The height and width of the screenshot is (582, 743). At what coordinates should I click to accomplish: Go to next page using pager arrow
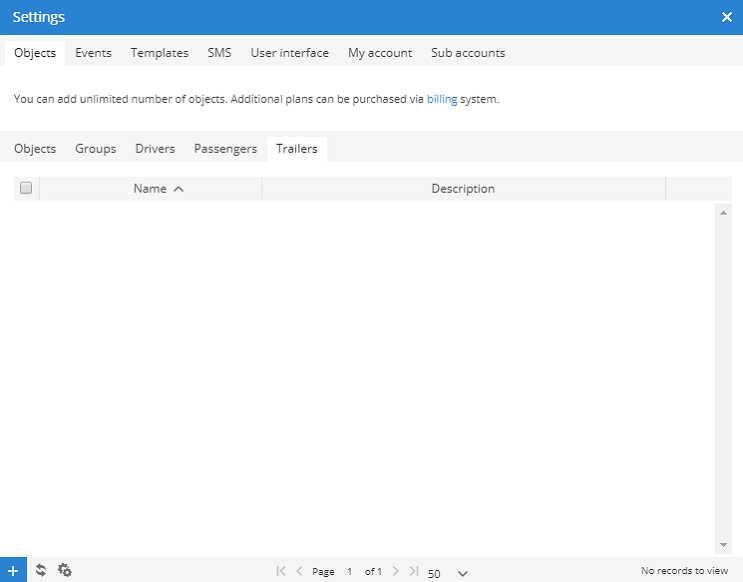(x=396, y=571)
